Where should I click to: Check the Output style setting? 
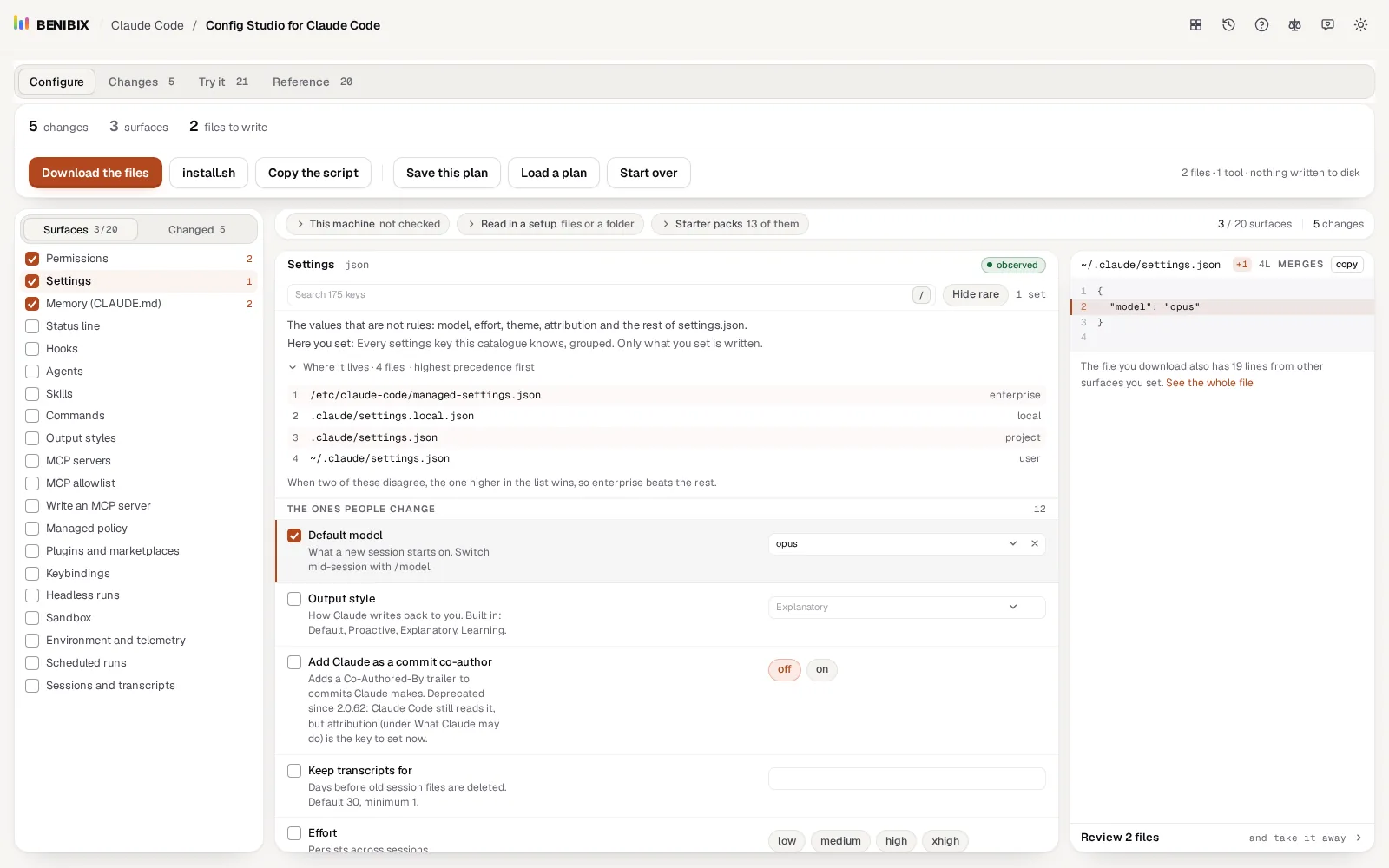294,599
